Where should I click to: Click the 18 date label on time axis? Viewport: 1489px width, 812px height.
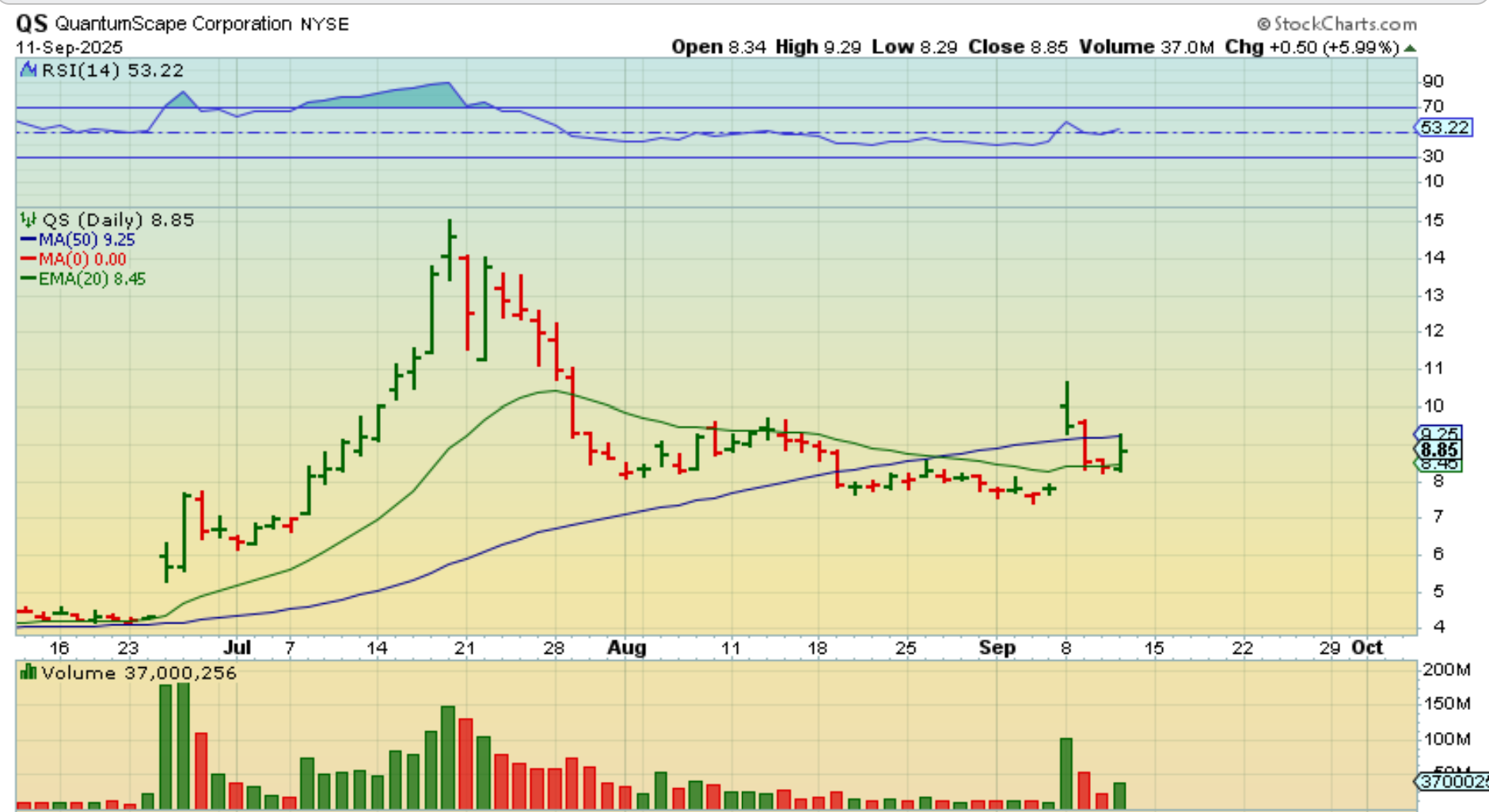click(817, 648)
